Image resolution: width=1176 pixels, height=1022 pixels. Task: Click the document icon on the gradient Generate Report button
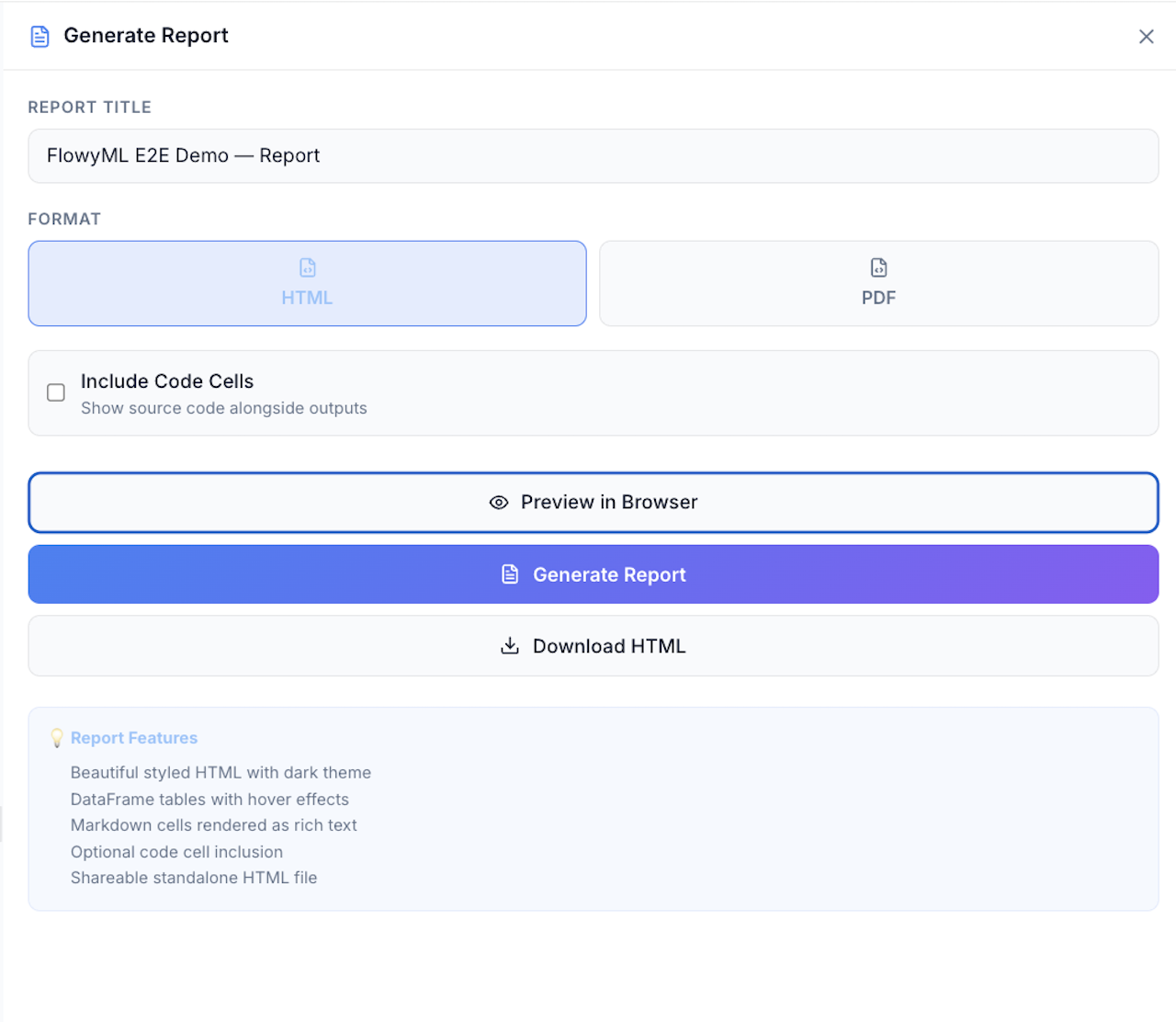point(510,574)
